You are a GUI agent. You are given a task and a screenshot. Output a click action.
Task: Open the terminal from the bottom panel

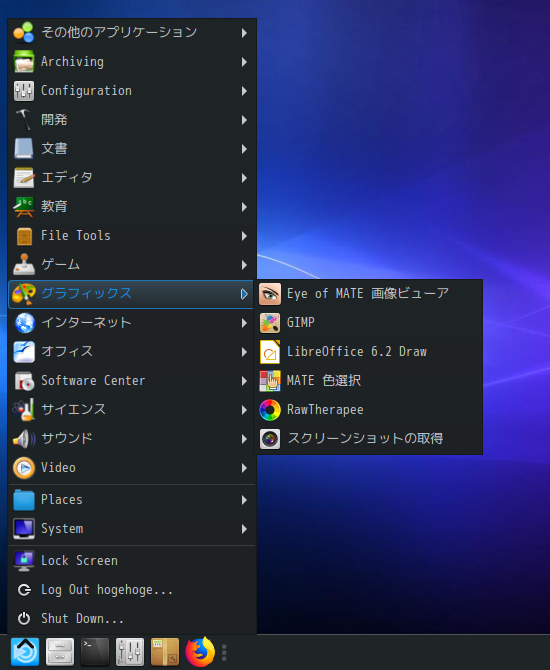(94, 652)
